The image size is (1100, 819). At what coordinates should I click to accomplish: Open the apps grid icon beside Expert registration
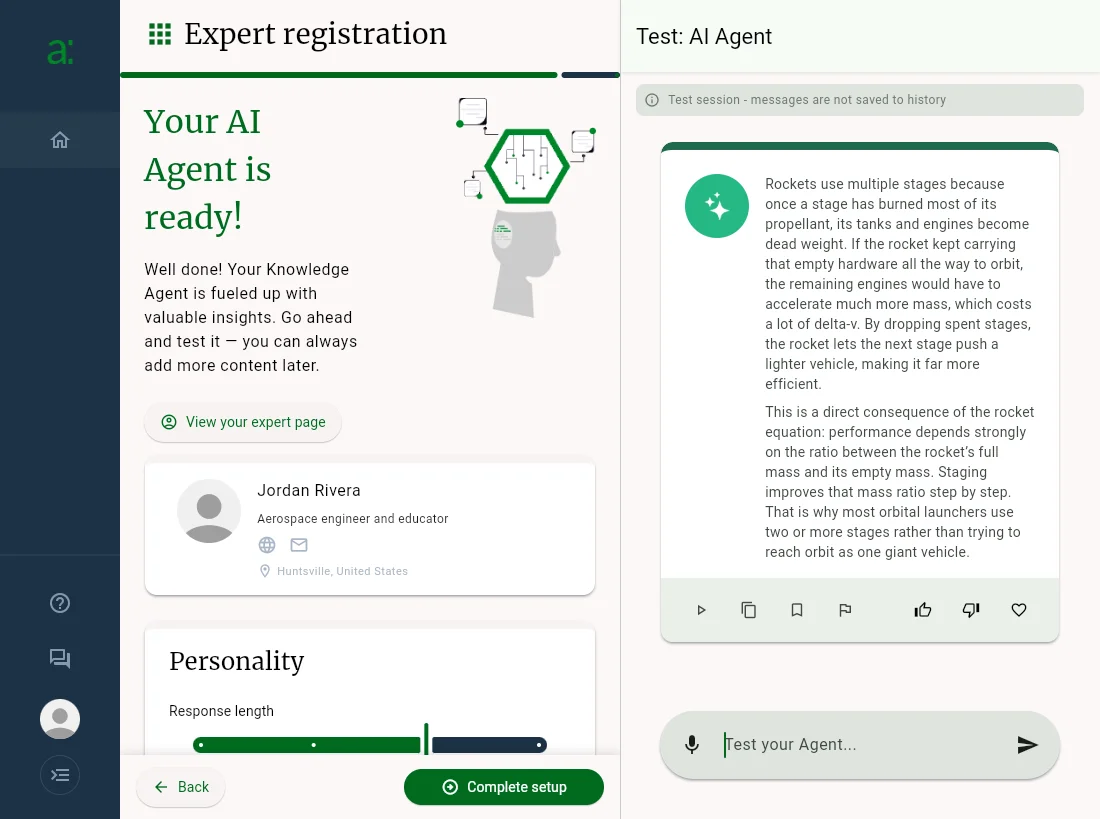tap(160, 34)
